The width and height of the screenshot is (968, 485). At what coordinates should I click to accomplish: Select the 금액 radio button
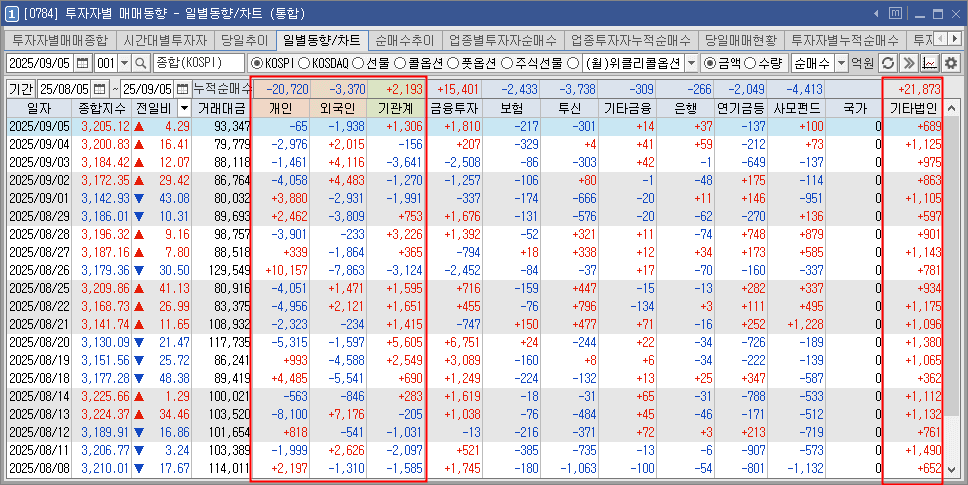pyautogui.click(x=710, y=63)
